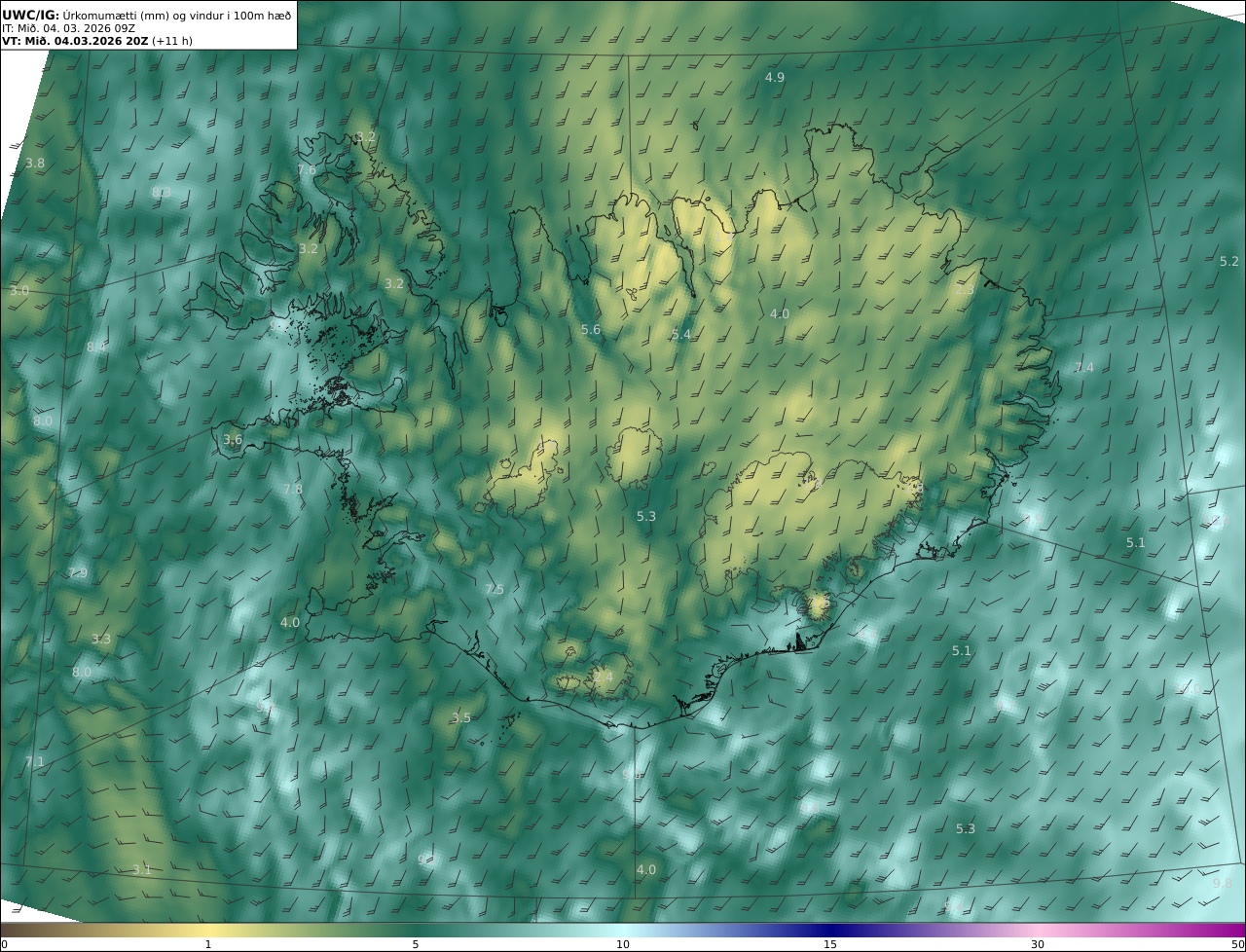Click the map value 3.1
Image resolution: width=1246 pixels, height=952 pixels.
pos(142,869)
